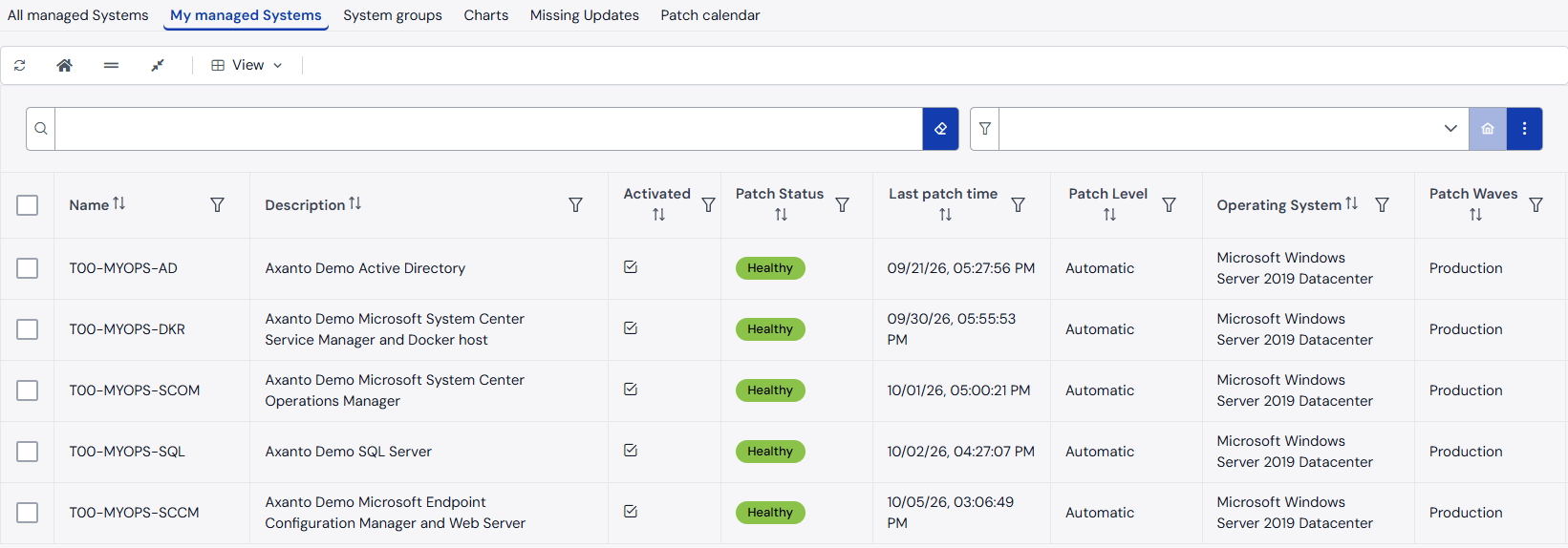Clear search with the eraser button

(940, 129)
